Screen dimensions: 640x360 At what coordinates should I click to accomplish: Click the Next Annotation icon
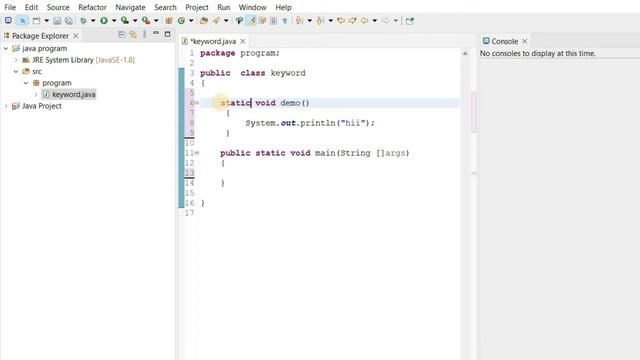tap(299, 20)
